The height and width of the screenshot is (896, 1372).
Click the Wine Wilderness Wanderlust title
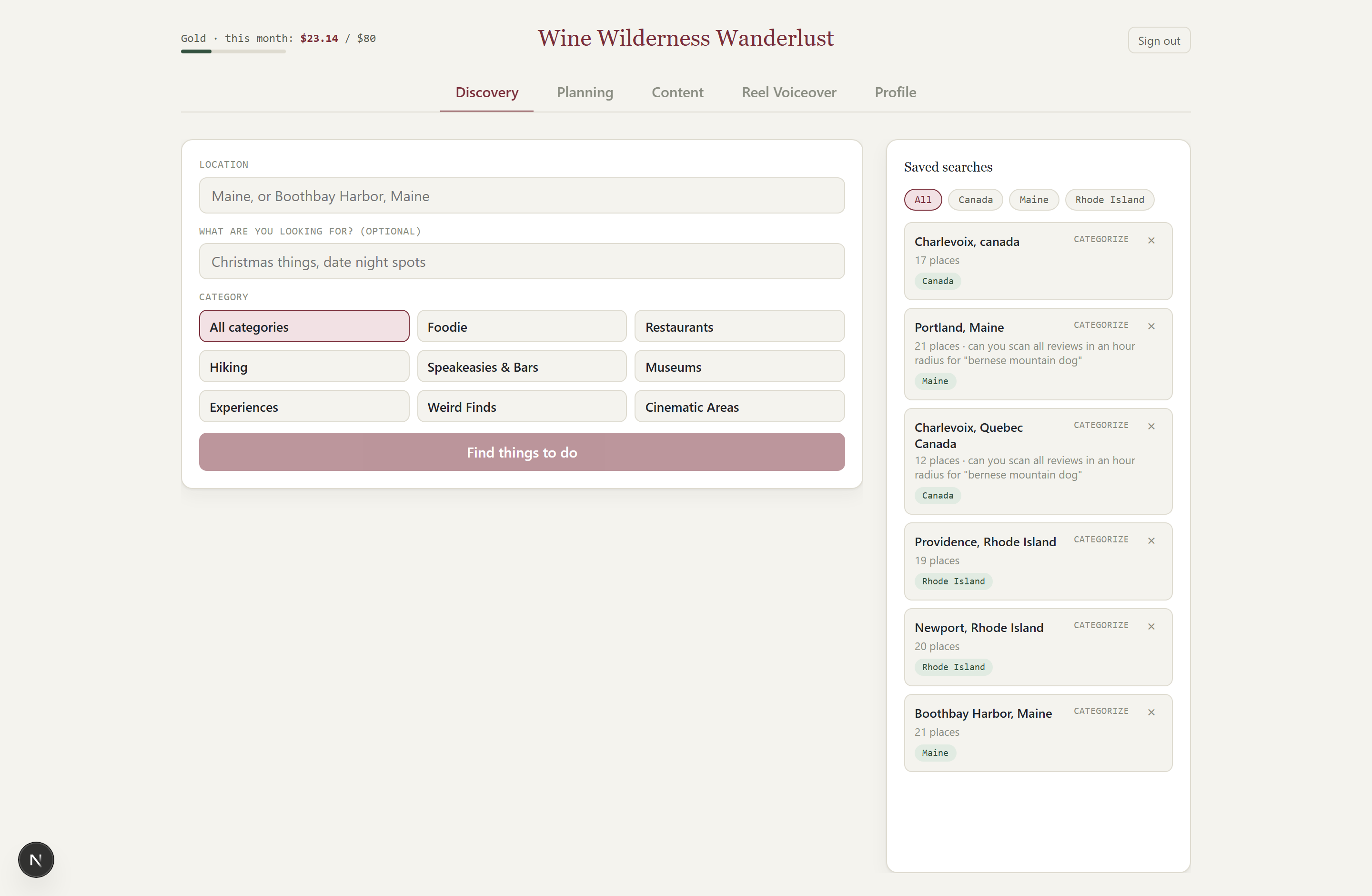[x=686, y=38]
